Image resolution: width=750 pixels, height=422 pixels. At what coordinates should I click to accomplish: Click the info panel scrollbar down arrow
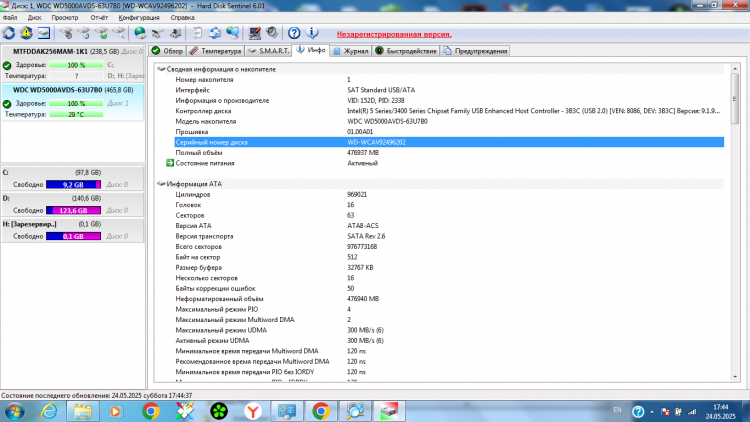point(735,377)
